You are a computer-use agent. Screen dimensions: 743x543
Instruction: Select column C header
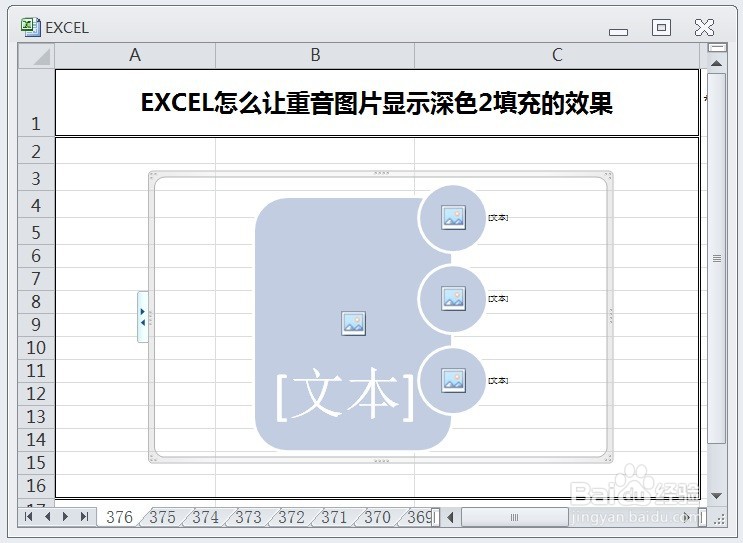click(x=557, y=55)
